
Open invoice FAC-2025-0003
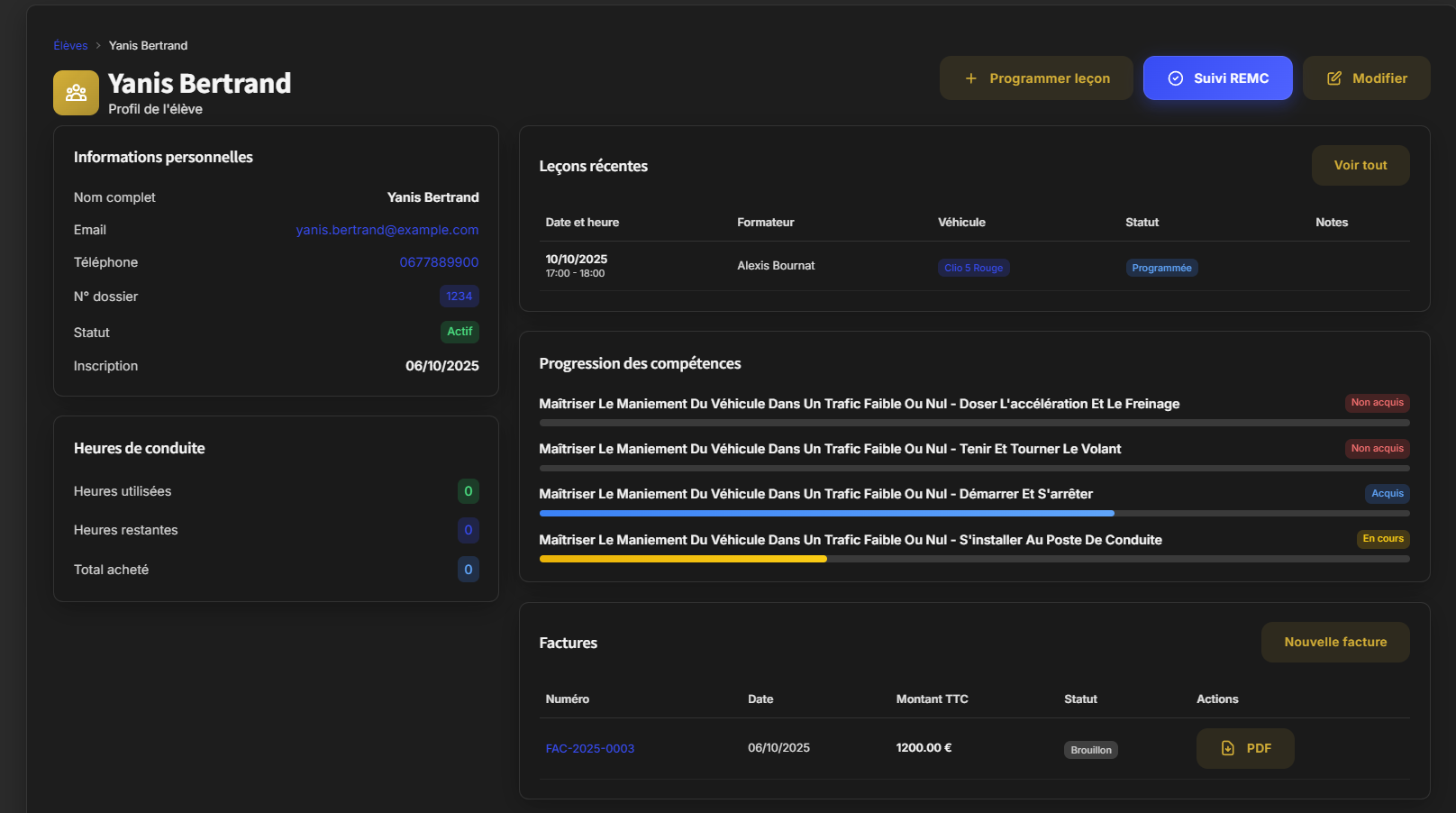pos(589,748)
